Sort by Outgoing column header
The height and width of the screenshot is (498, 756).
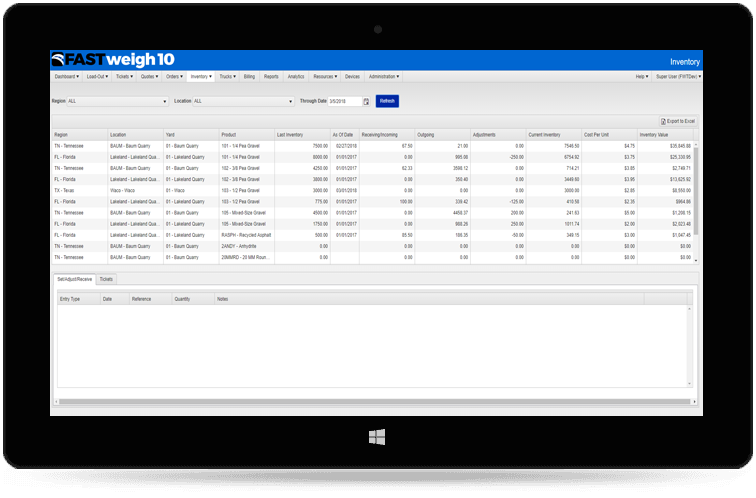[443, 135]
